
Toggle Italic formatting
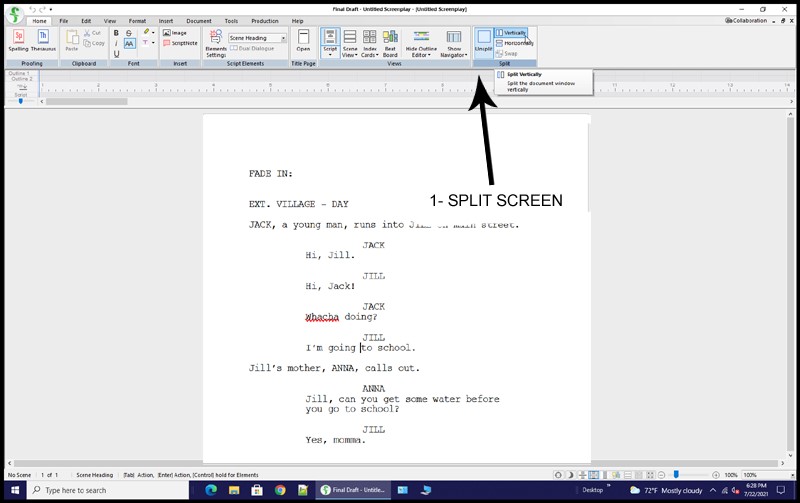(116, 43)
